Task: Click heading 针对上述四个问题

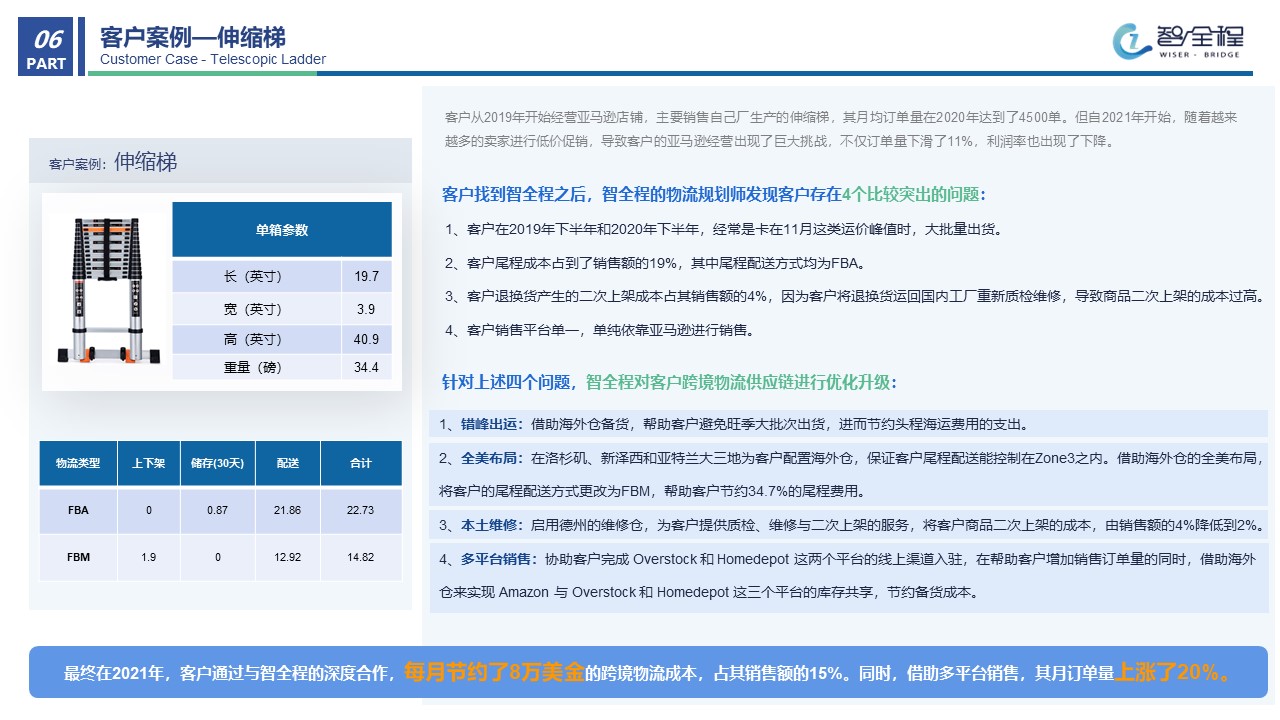Action: click(x=669, y=382)
